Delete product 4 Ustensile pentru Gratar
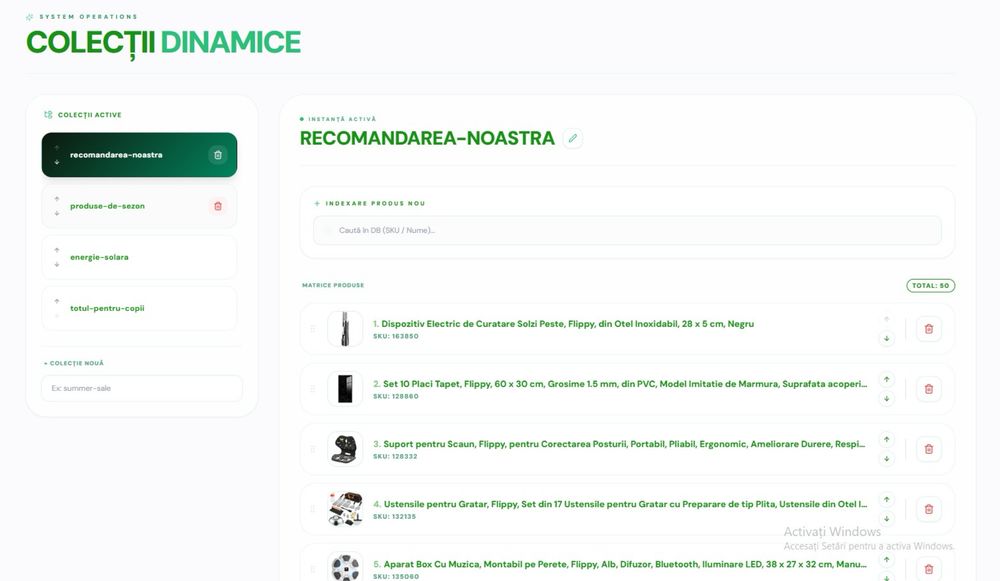 pos(929,509)
